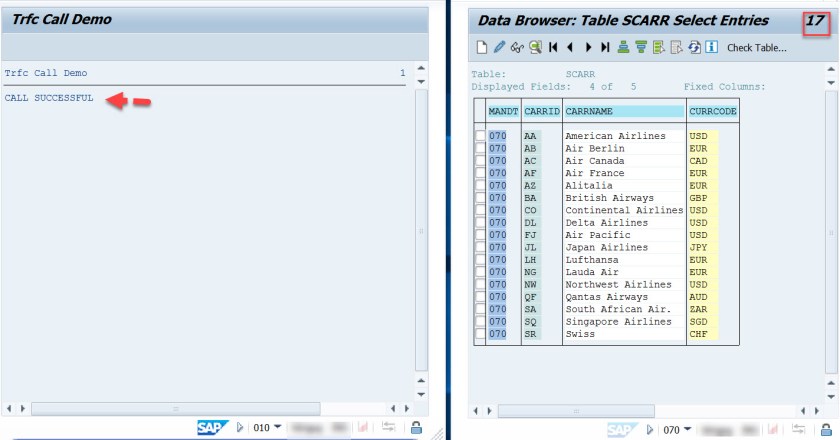Select the CARRNAME column header
The image size is (840, 440).
[x=624, y=111]
